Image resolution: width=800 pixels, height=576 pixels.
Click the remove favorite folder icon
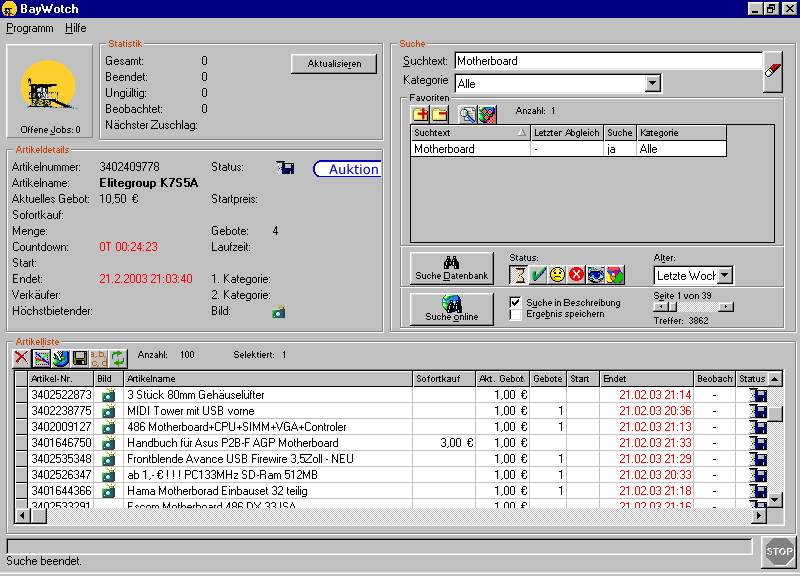pyautogui.click(x=439, y=113)
